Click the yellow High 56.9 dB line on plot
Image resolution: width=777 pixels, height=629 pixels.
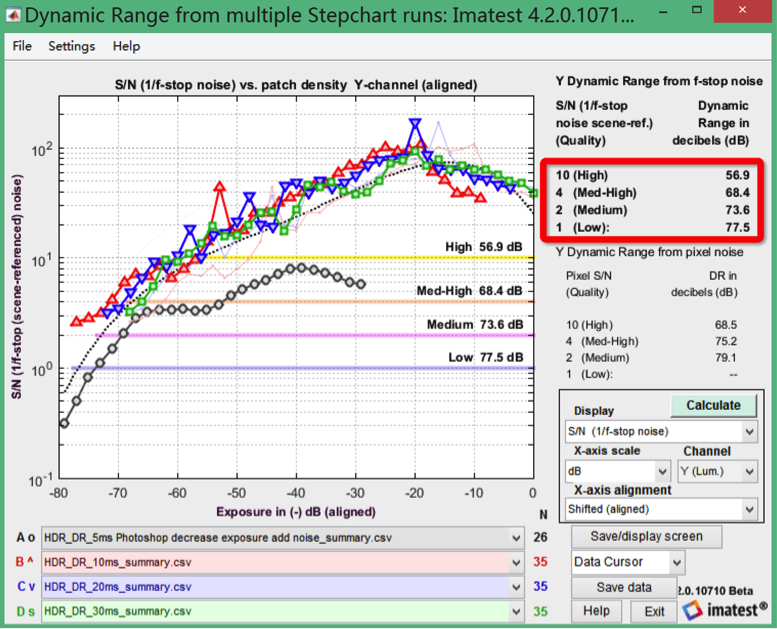coord(300,258)
